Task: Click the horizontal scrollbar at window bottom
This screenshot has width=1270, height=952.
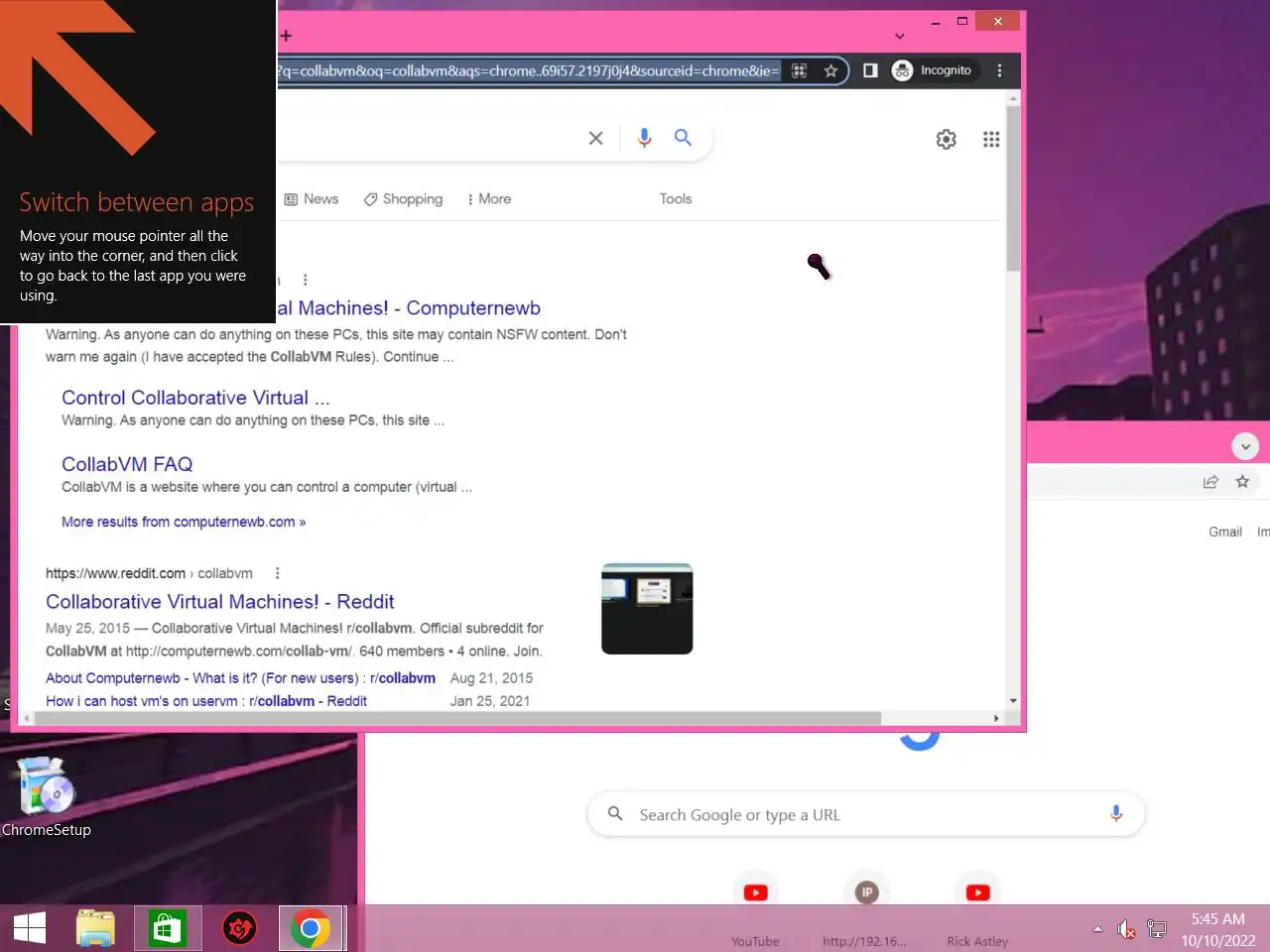Action: point(457,718)
